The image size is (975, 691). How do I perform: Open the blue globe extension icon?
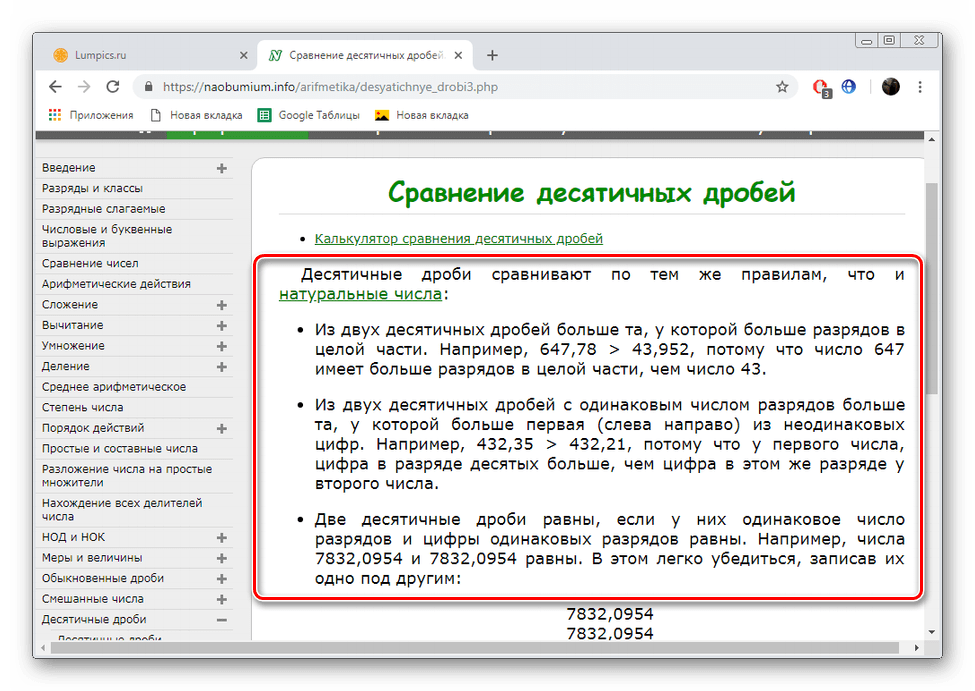coord(849,87)
